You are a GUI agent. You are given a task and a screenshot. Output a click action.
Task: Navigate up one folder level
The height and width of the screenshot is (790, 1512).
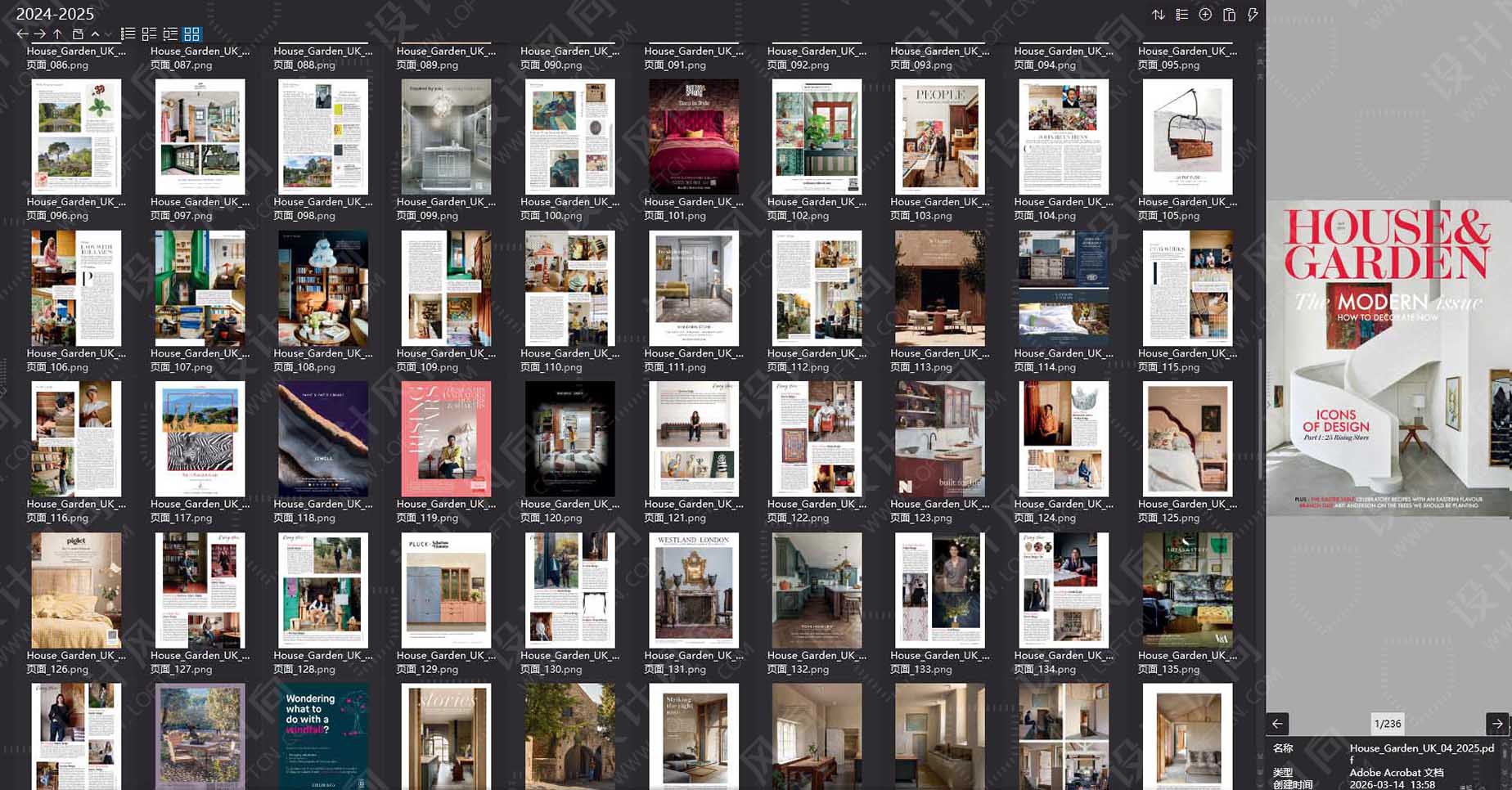56,34
